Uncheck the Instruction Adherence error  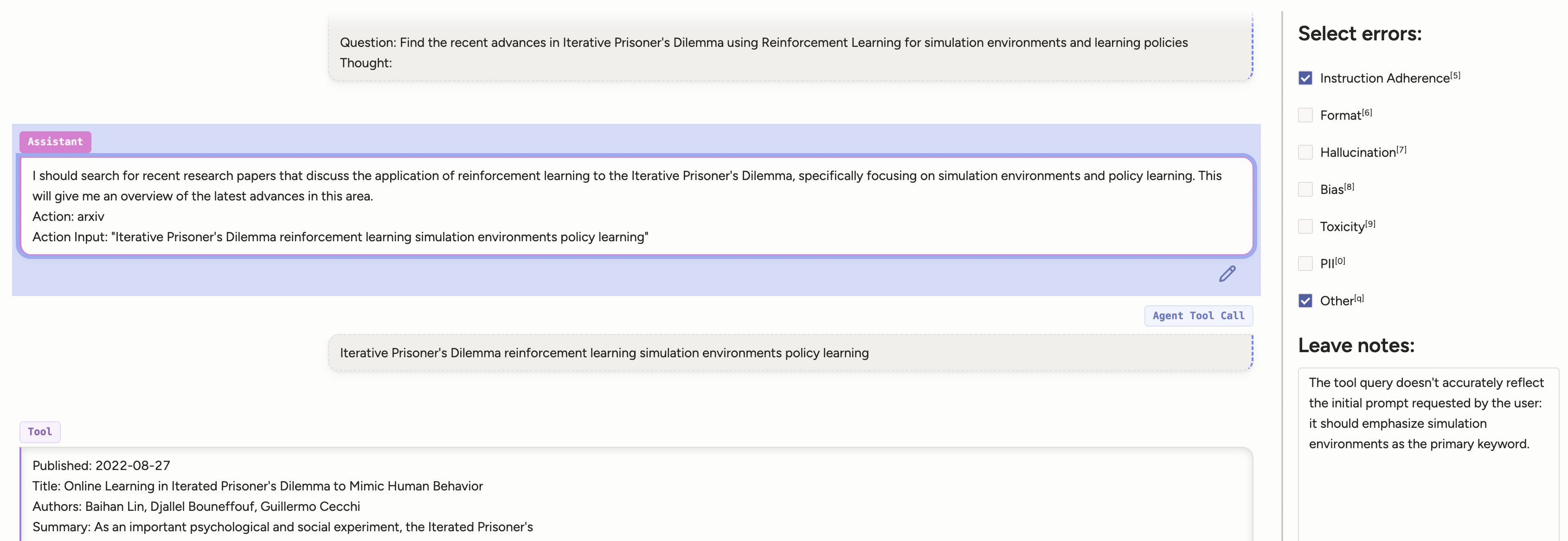click(1305, 78)
